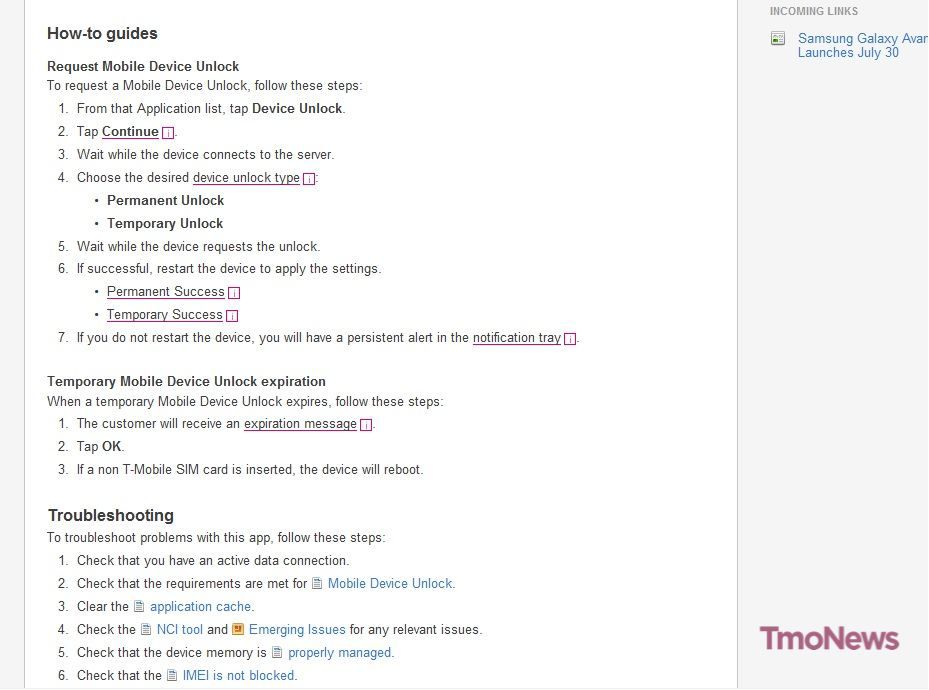Click info icon next to notification tray

click(x=570, y=339)
